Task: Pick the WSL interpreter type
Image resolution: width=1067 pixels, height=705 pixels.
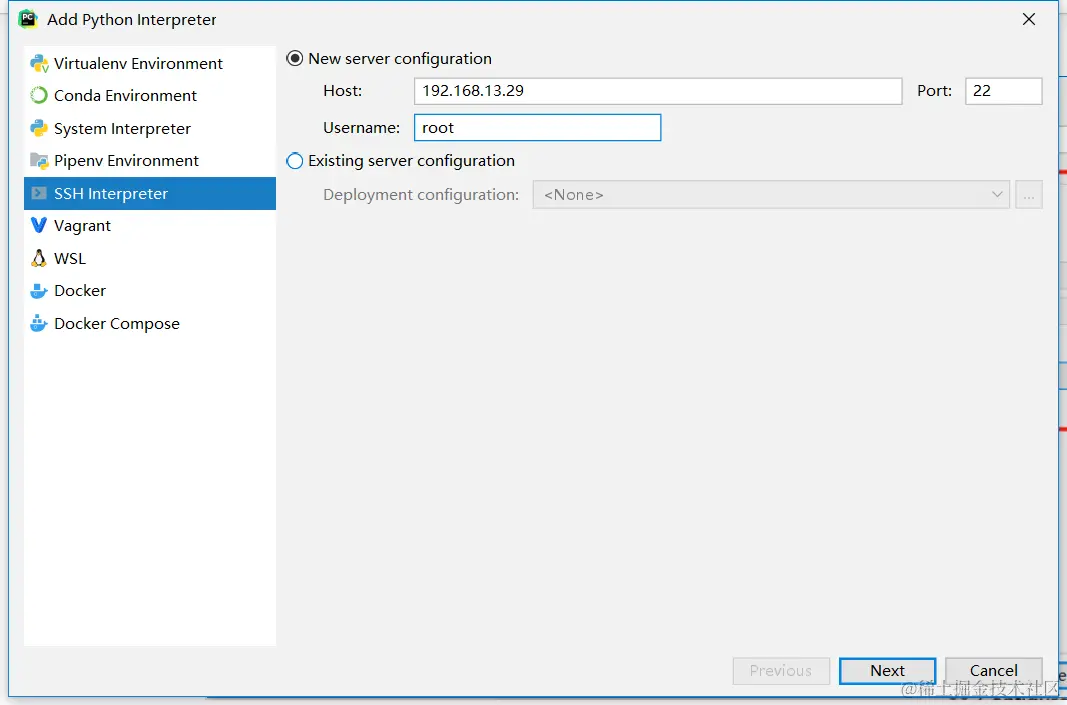Action: [x=150, y=258]
